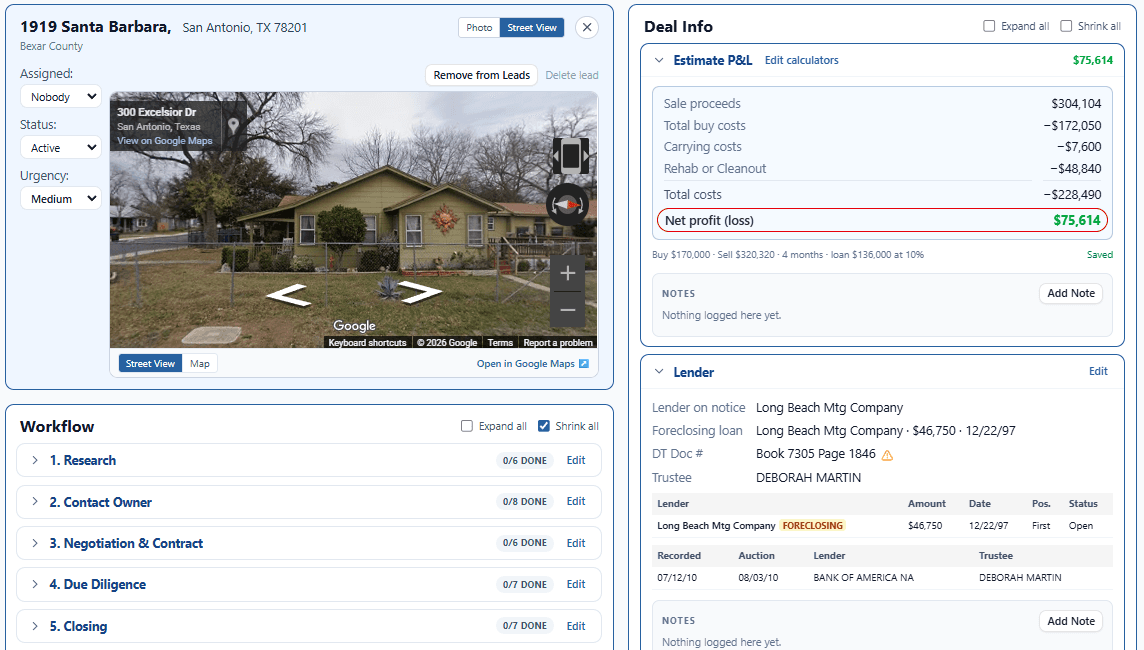
Task: Open the Street View Terms link
Action: [500, 343]
